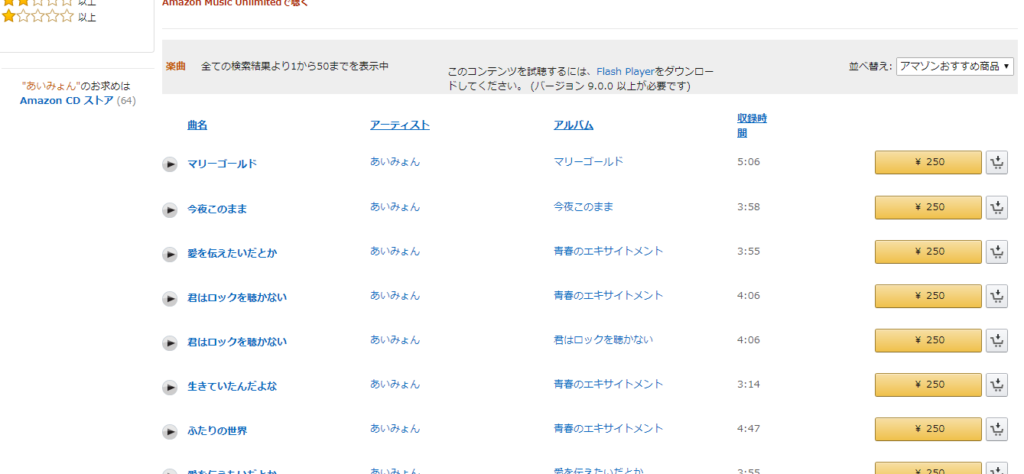Open the 生きていたんだよな song title link
The height and width of the screenshot is (474, 1024).
232,387
